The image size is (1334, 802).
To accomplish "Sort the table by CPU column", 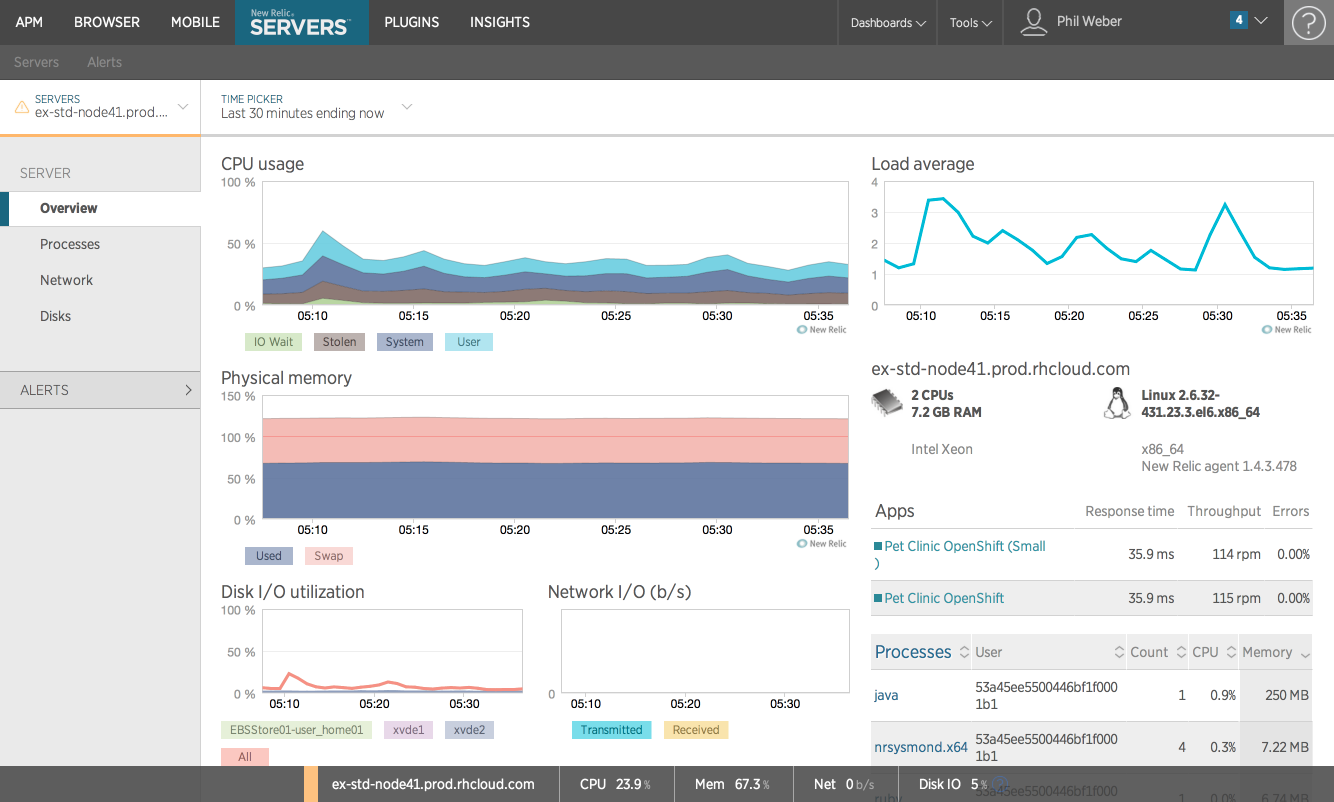I will coord(1214,652).
